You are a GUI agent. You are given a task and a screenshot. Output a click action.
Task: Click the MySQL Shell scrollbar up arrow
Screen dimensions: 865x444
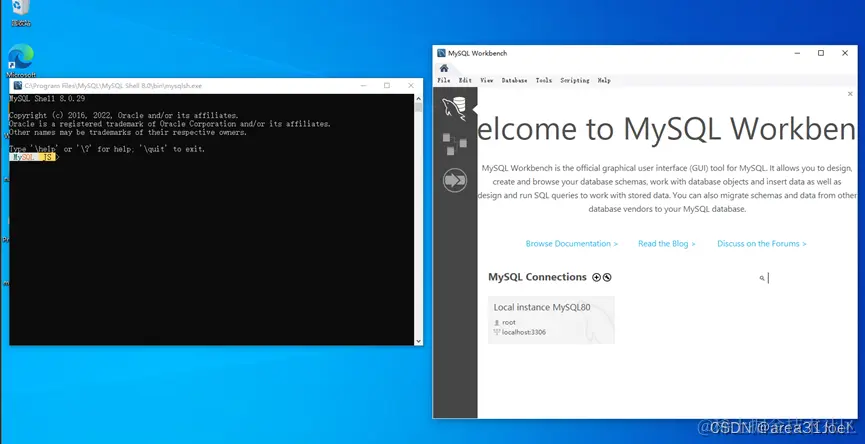(419, 98)
